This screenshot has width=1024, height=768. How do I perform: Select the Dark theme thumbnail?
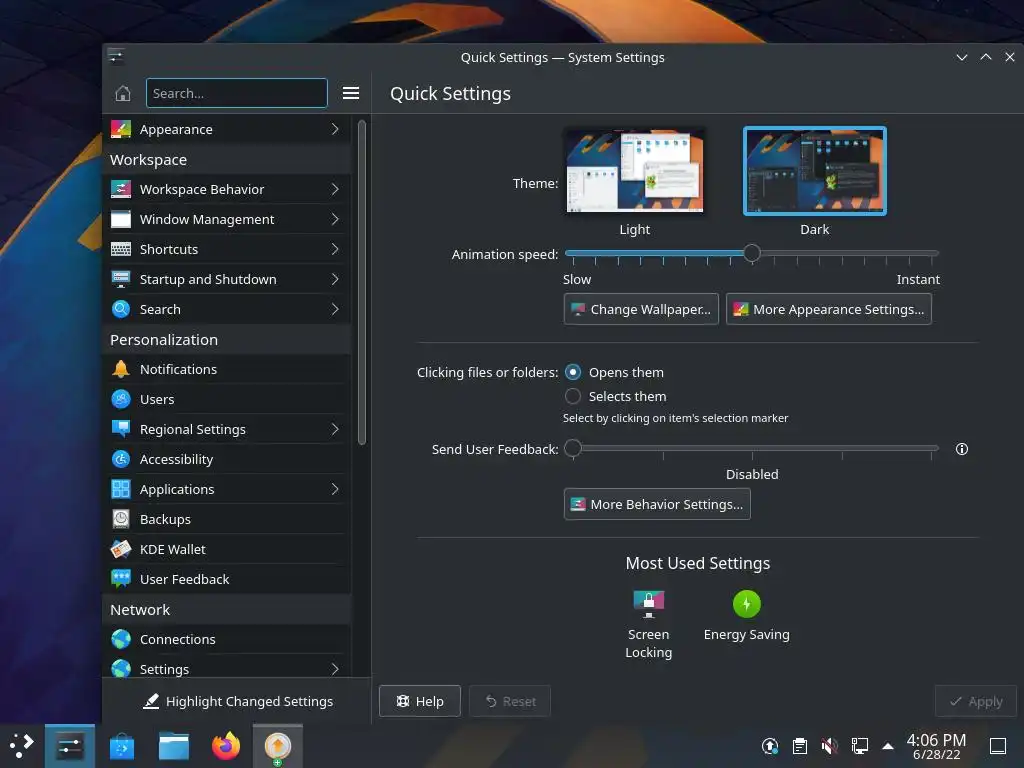tap(814, 171)
